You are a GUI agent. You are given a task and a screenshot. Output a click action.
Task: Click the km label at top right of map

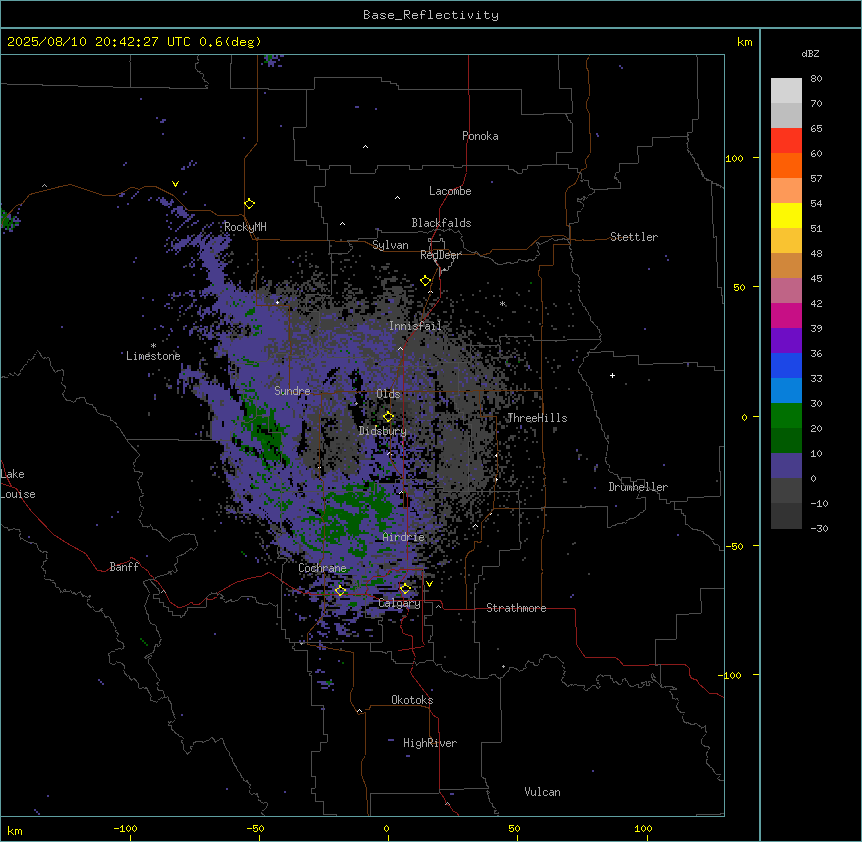coord(744,42)
